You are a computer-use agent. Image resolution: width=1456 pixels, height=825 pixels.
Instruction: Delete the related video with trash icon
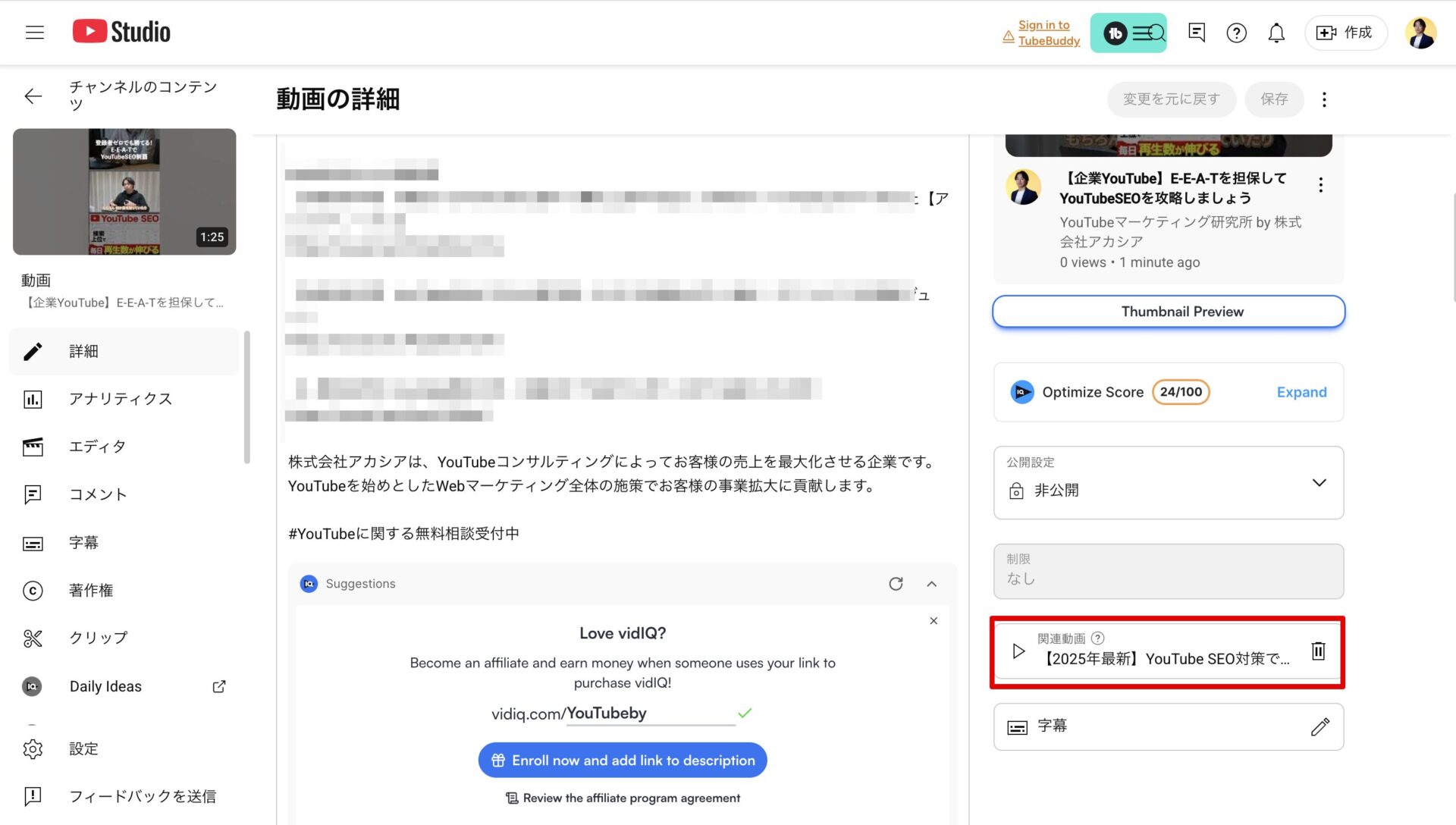[1318, 651]
